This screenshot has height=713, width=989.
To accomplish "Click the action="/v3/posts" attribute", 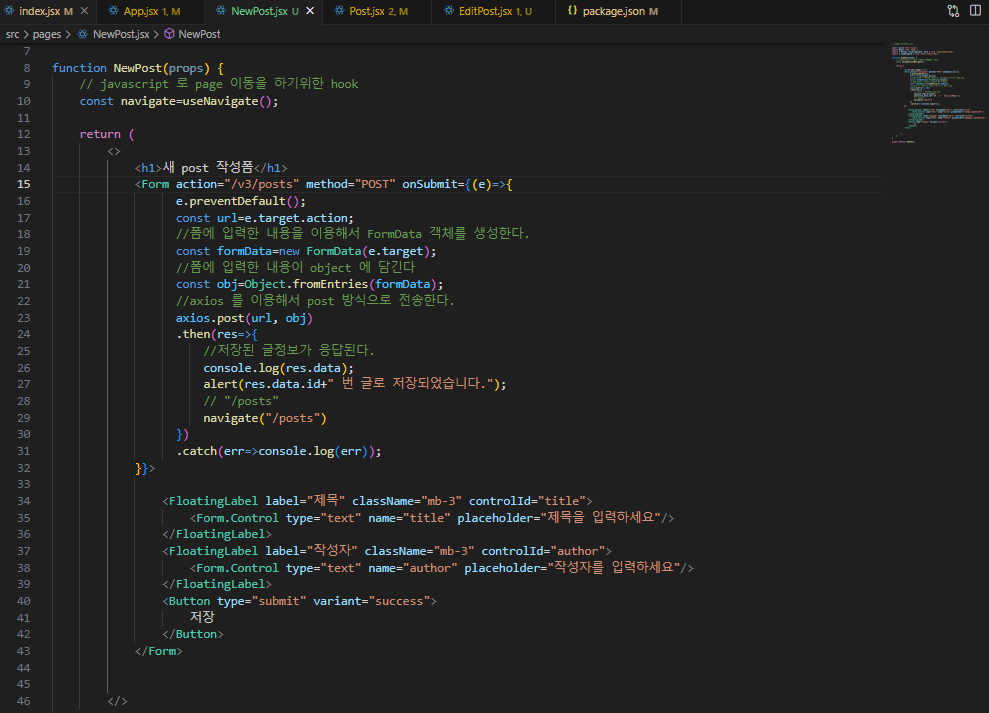I will (237, 184).
